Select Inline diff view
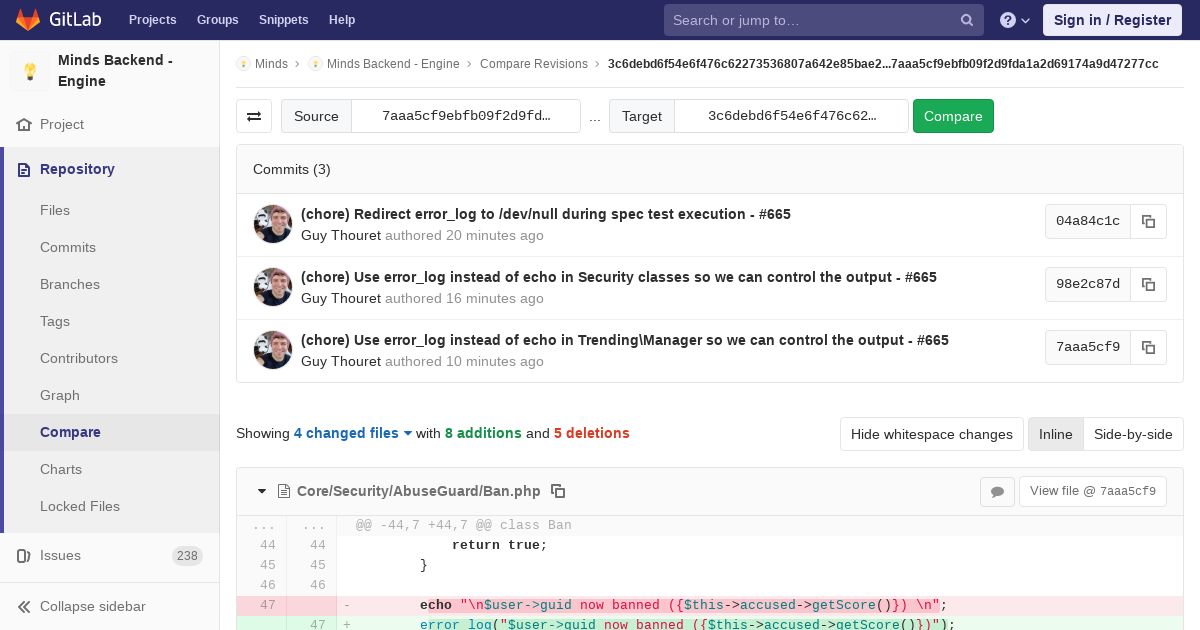Viewport: 1200px width, 630px height. (1055, 434)
